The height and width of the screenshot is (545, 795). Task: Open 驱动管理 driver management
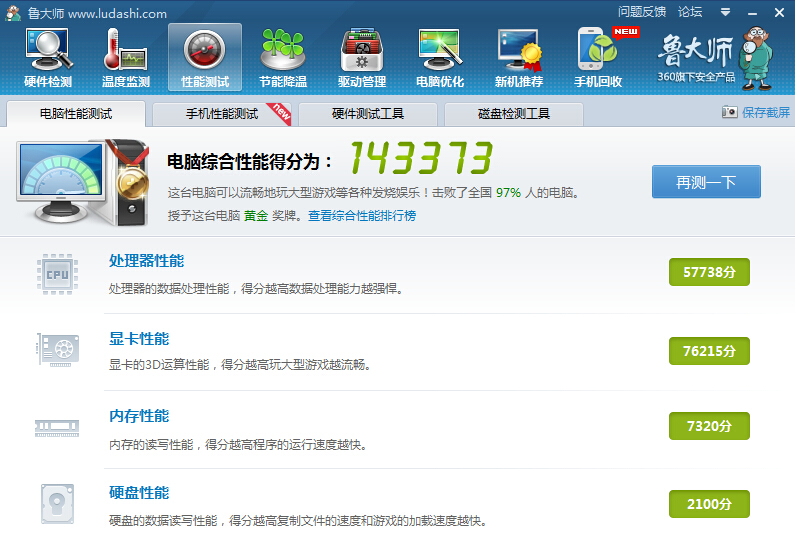click(x=362, y=57)
